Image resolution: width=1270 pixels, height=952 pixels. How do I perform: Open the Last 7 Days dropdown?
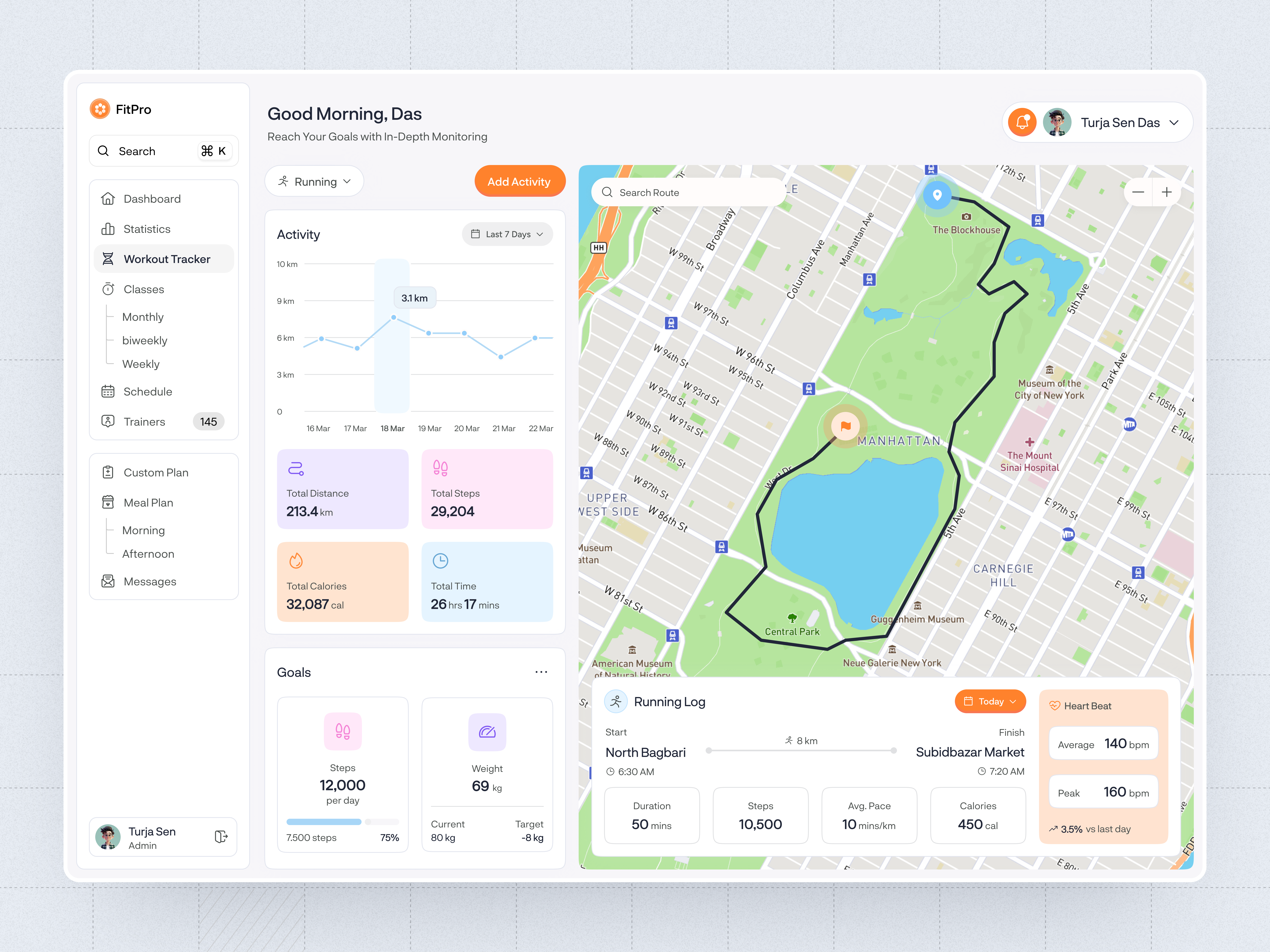508,234
